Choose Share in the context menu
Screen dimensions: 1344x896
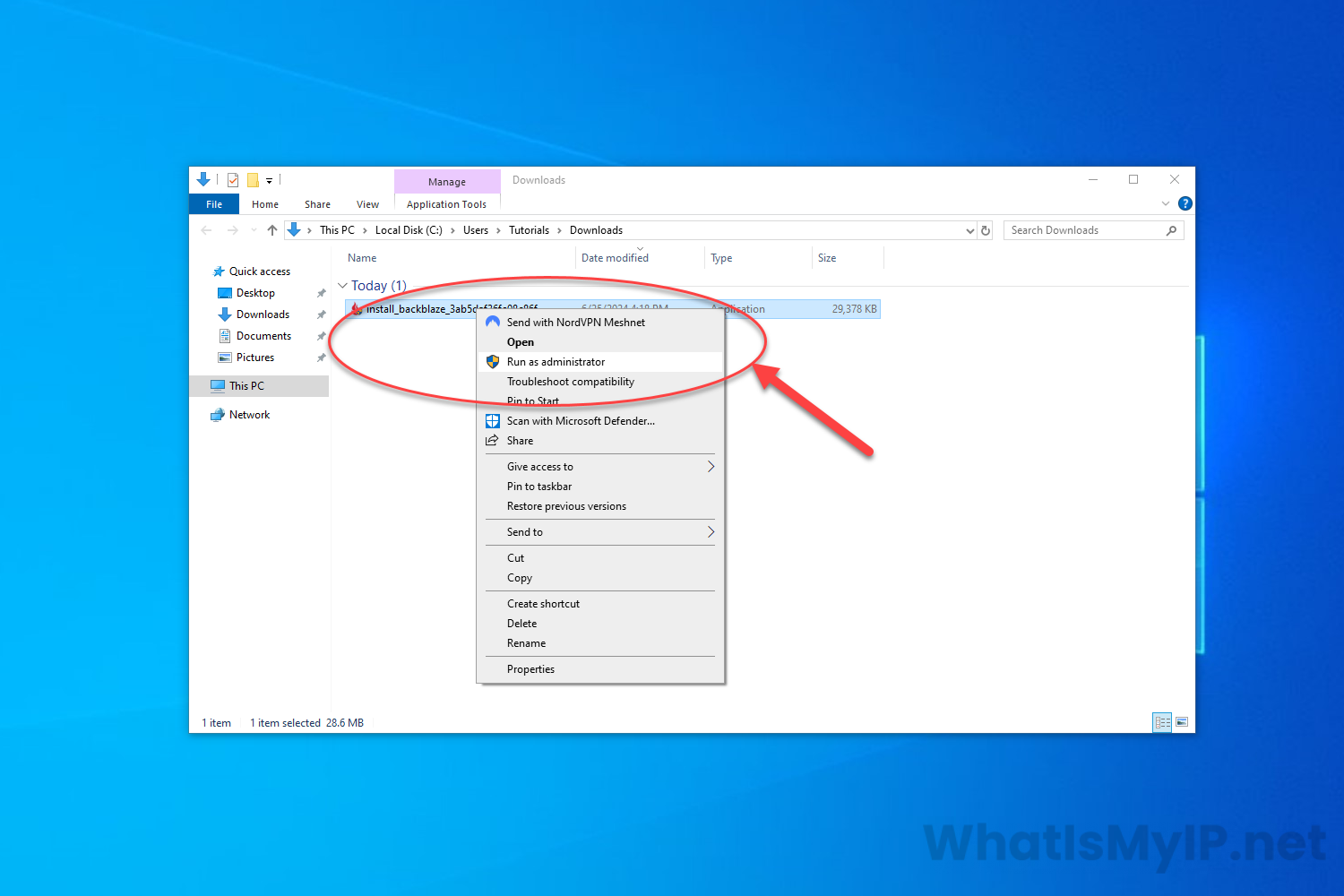(600, 441)
